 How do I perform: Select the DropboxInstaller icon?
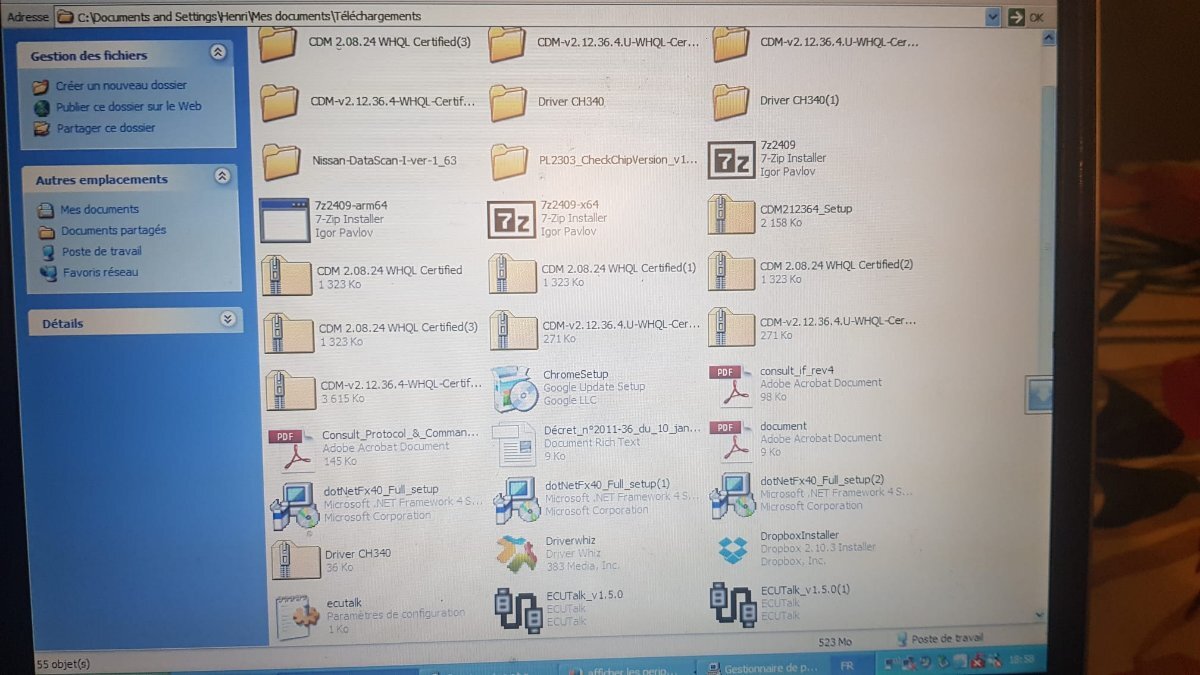733,549
